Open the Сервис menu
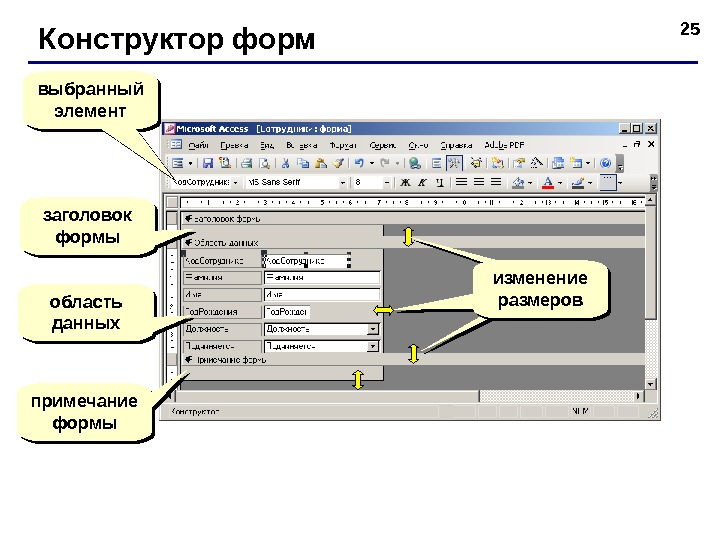 382,145
